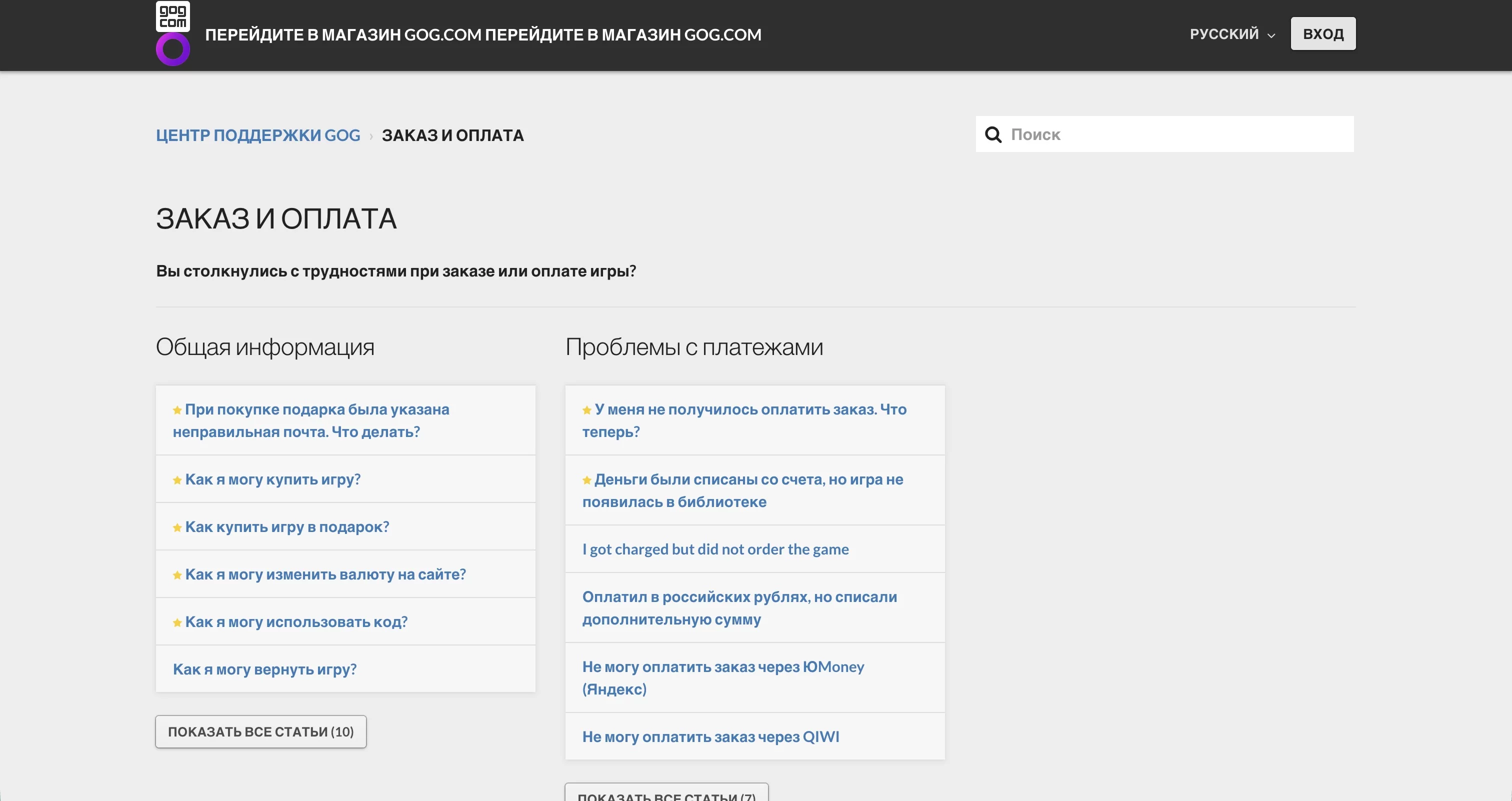The height and width of the screenshot is (801, 1512).
Task: Click the purple circle icon below logo
Action: coord(172,49)
